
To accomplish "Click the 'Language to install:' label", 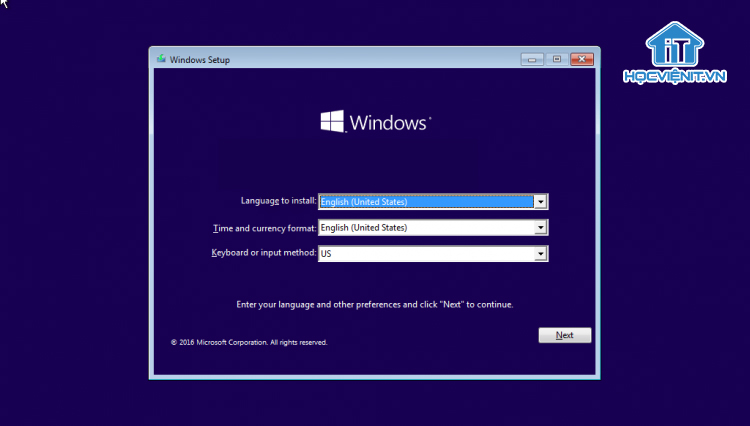I will click(x=278, y=201).
